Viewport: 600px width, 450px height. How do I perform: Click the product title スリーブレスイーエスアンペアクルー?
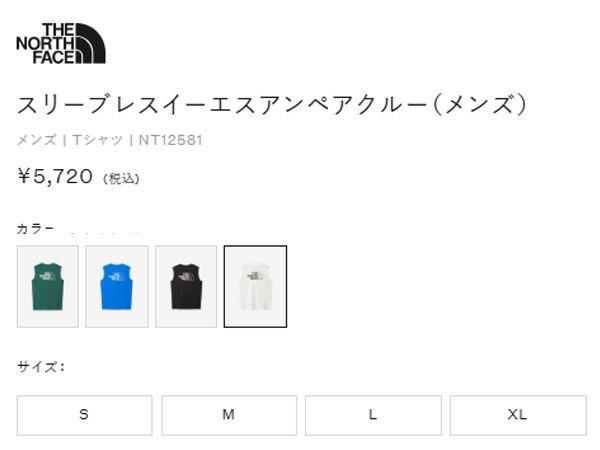[x=222, y=104]
